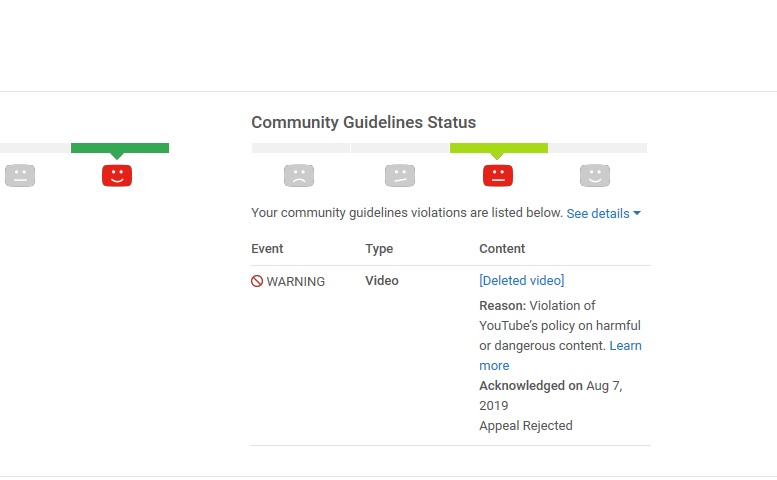Click the red prohibited warning icon
Screen dimensions: 777x480
click(x=257, y=281)
